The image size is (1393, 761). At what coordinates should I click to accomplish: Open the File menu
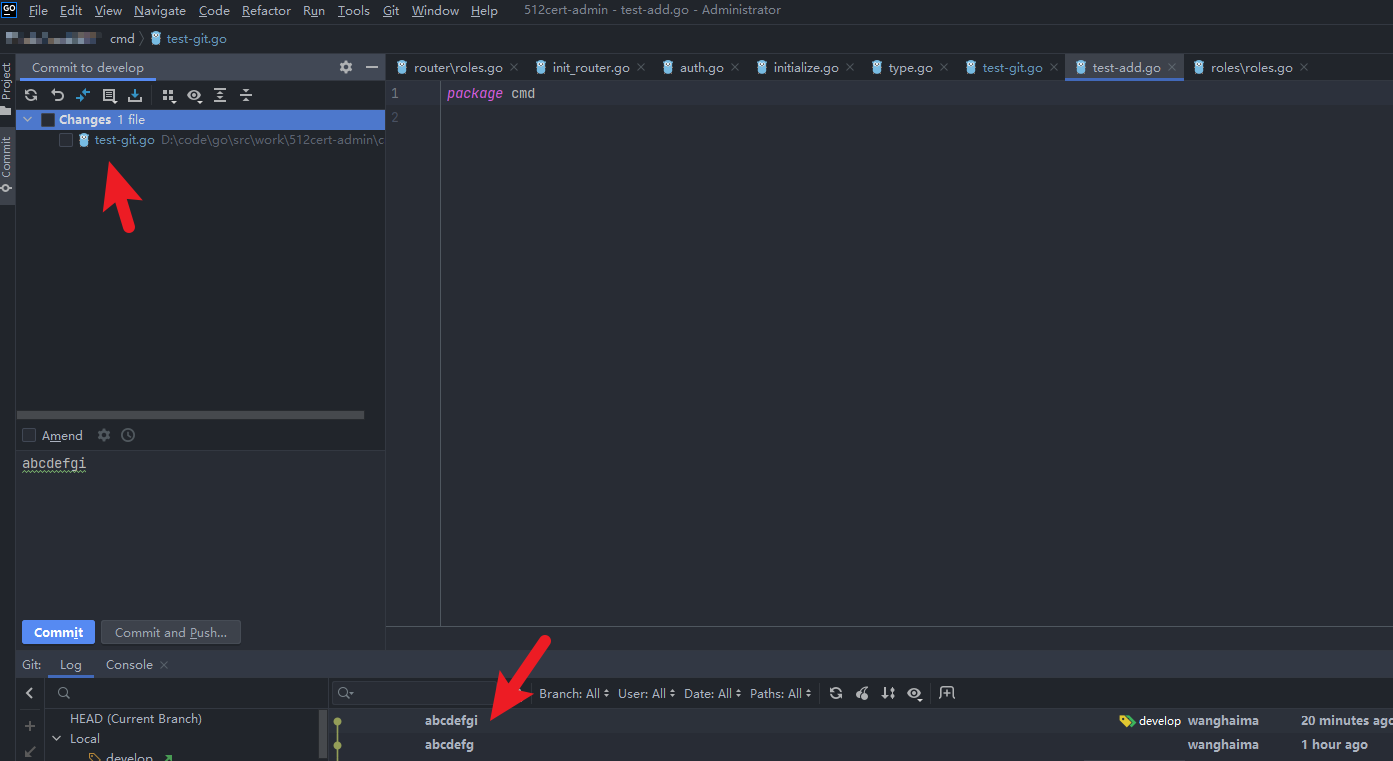point(38,10)
